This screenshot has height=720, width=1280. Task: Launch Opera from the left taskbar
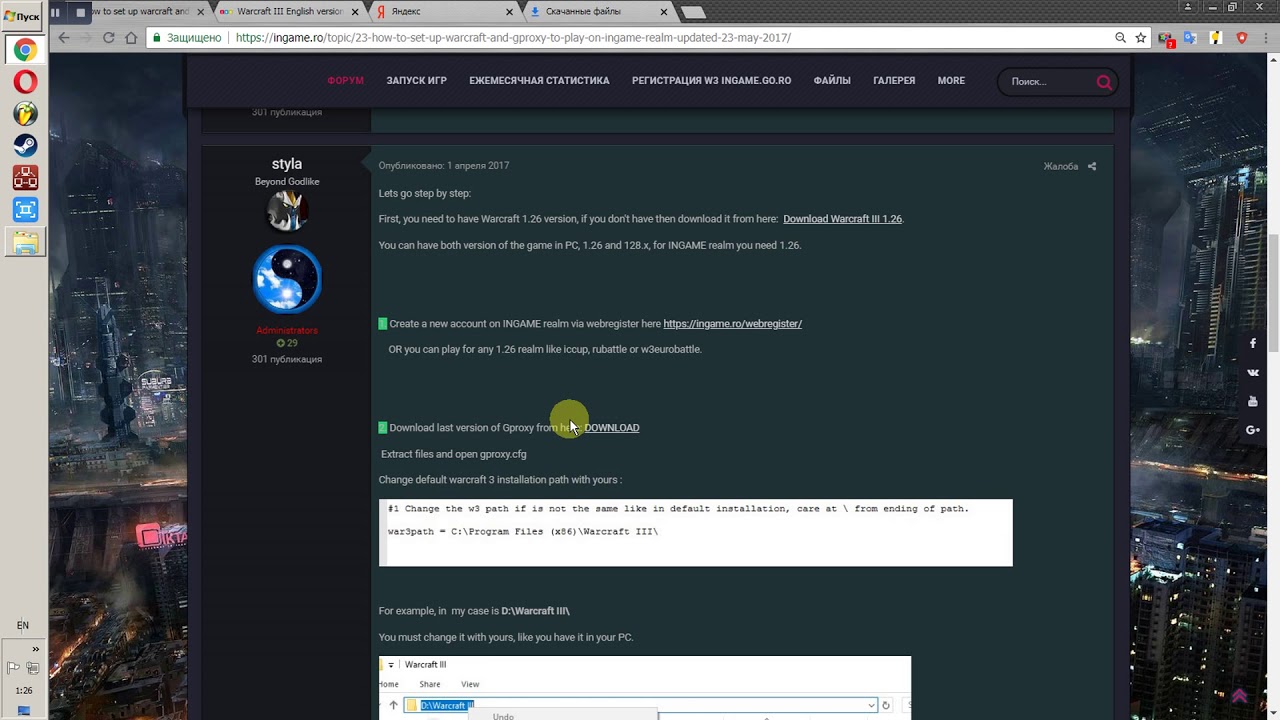coord(25,82)
